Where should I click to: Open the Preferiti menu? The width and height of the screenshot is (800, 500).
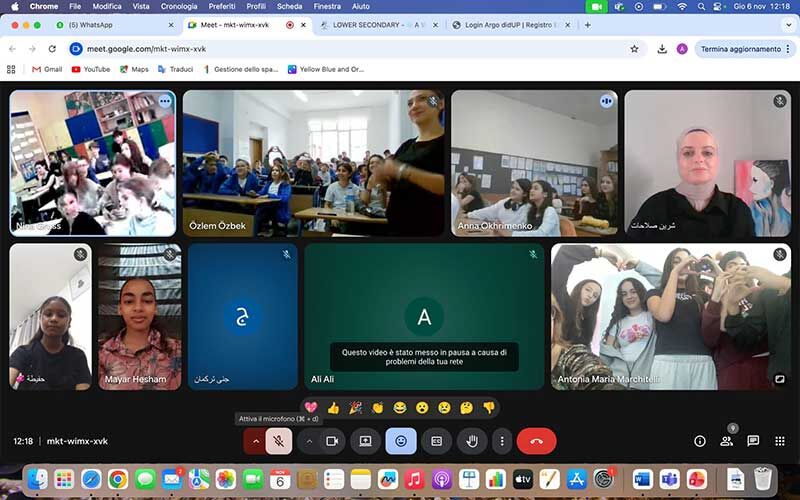pyautogui.click(x=221, y=7)
